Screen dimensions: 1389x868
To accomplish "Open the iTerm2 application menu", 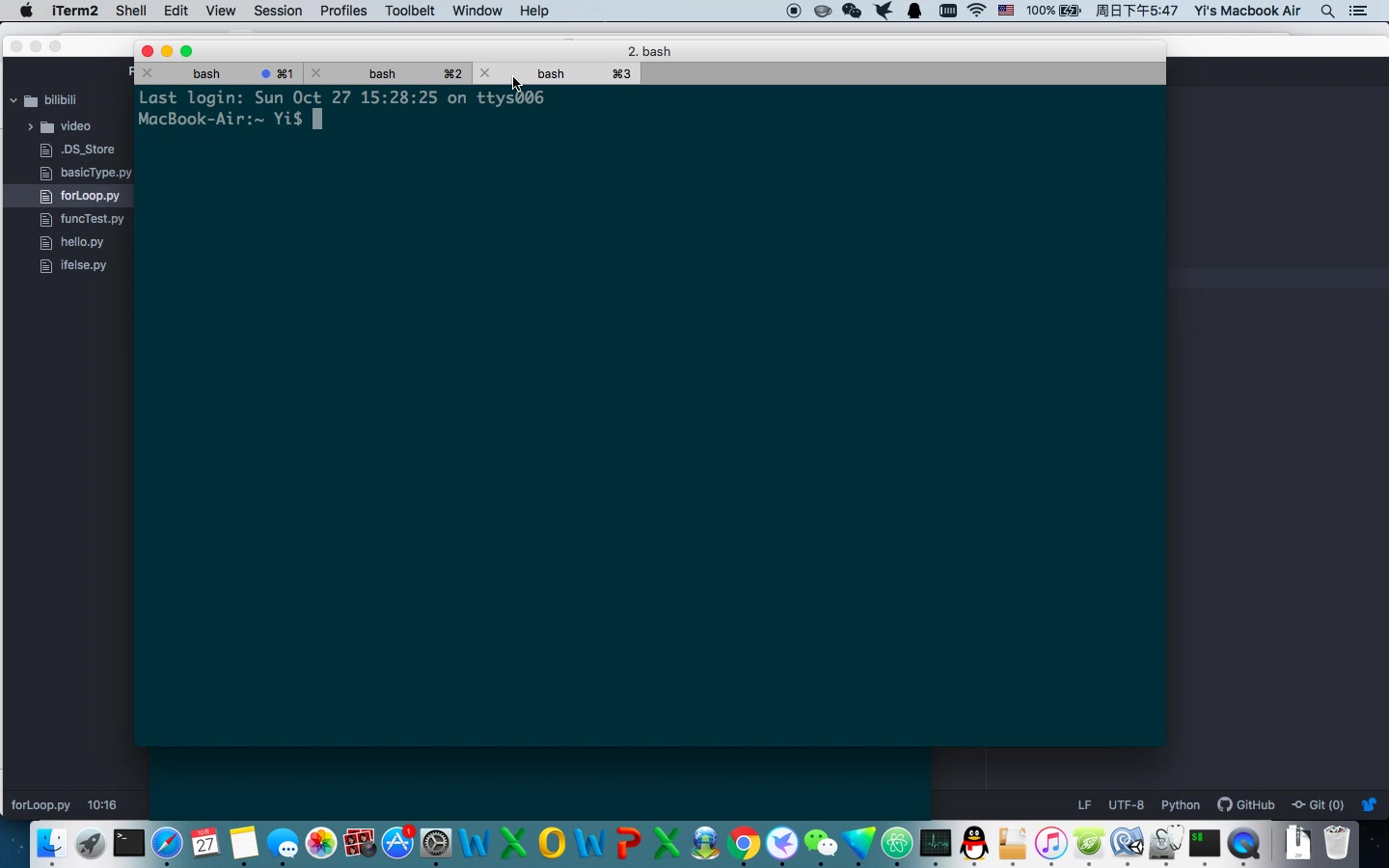I will (75, 11).
